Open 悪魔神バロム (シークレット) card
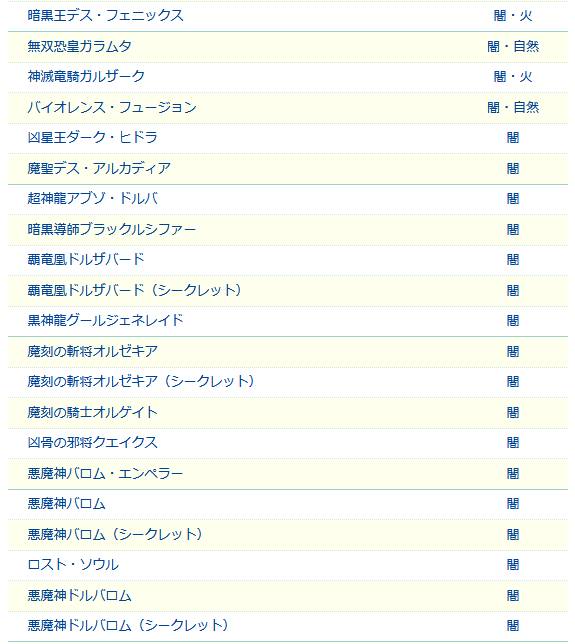Screen dimensions: 575x644 click(x=115, y=534)
